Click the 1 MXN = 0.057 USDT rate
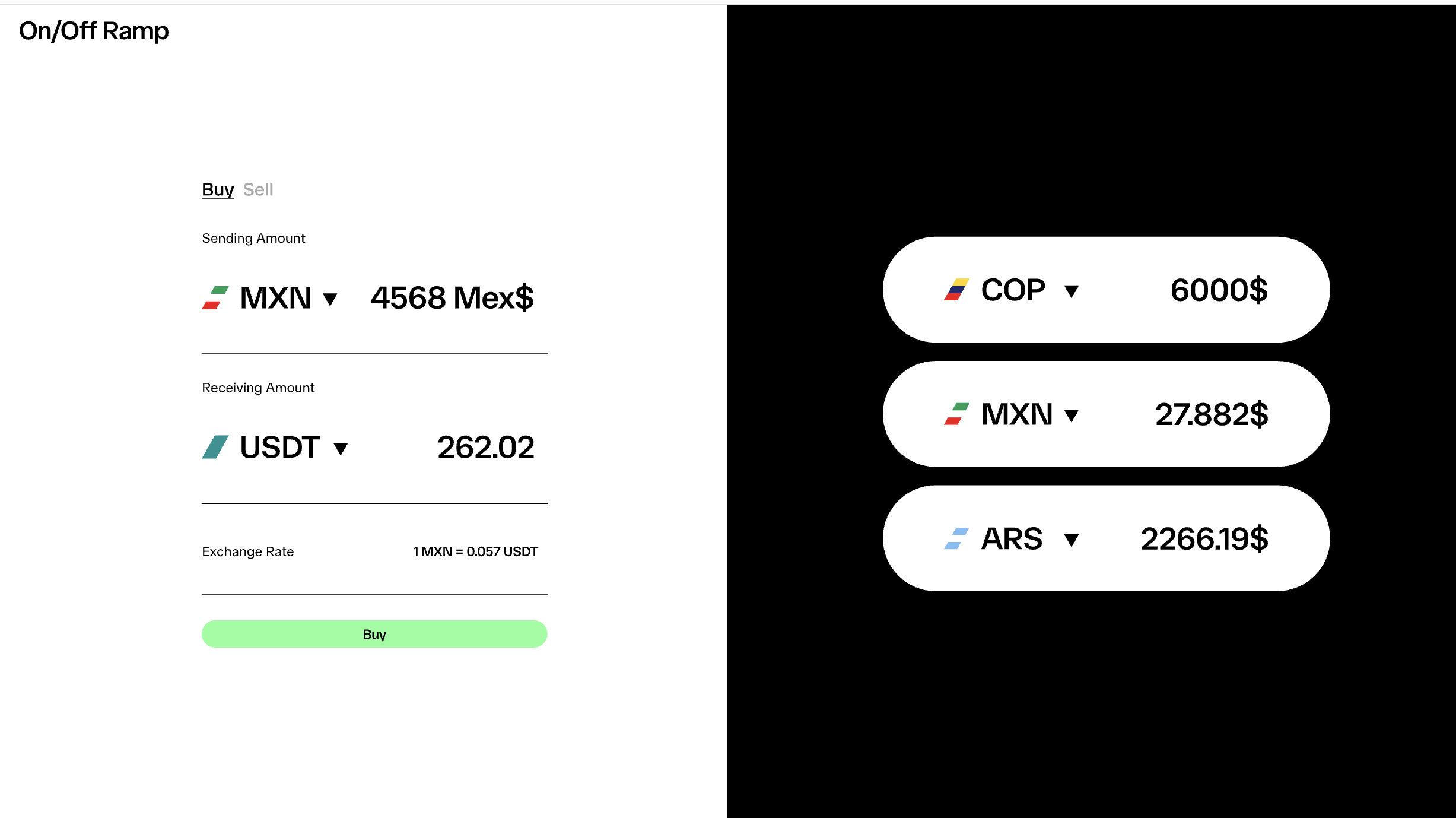This screenshot has width=1456, height=818. click(x=475, y=551)
